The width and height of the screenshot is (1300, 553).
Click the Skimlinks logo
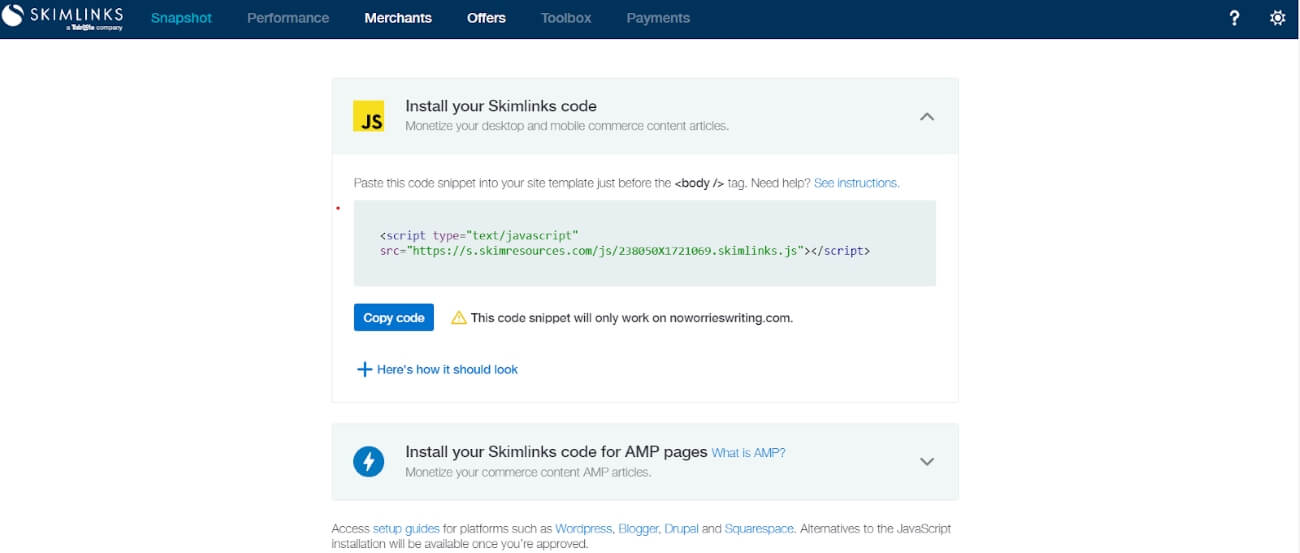coord(63,17)
